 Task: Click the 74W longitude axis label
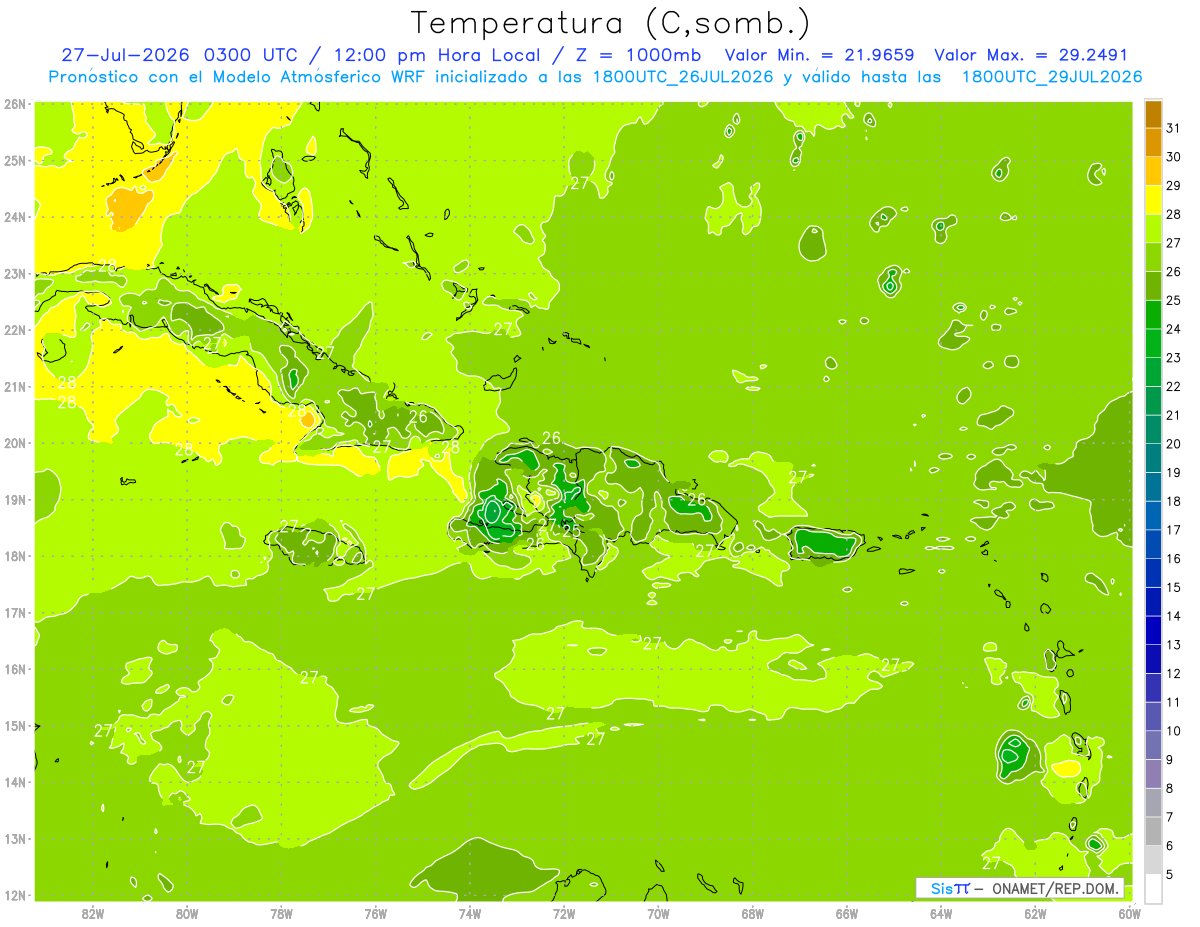470,913
